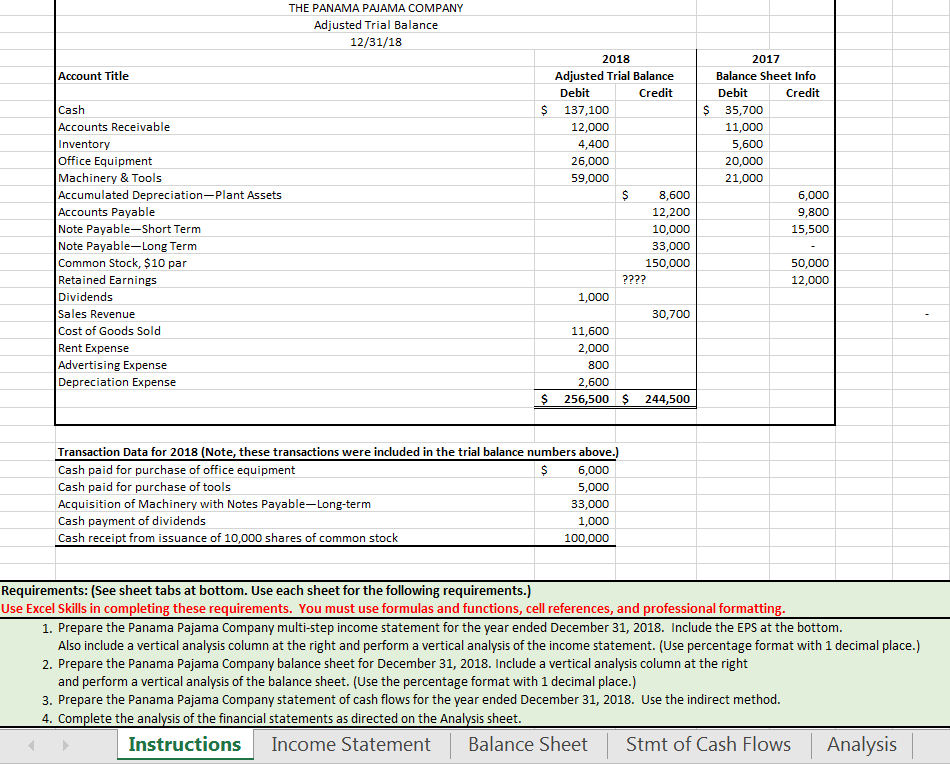Switch to the Analysis sheet
950x764 pixels.
[861, 744]
